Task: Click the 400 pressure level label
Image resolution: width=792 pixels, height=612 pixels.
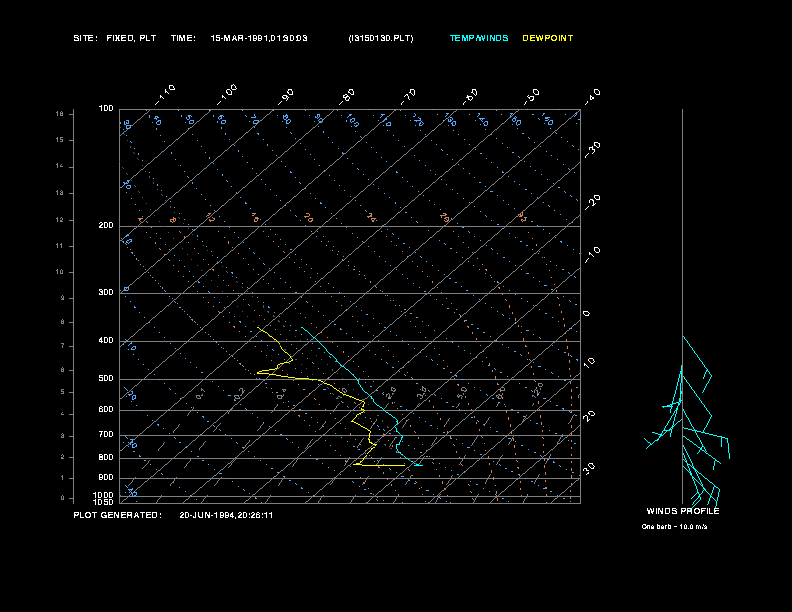Action: tap(106, 340)
